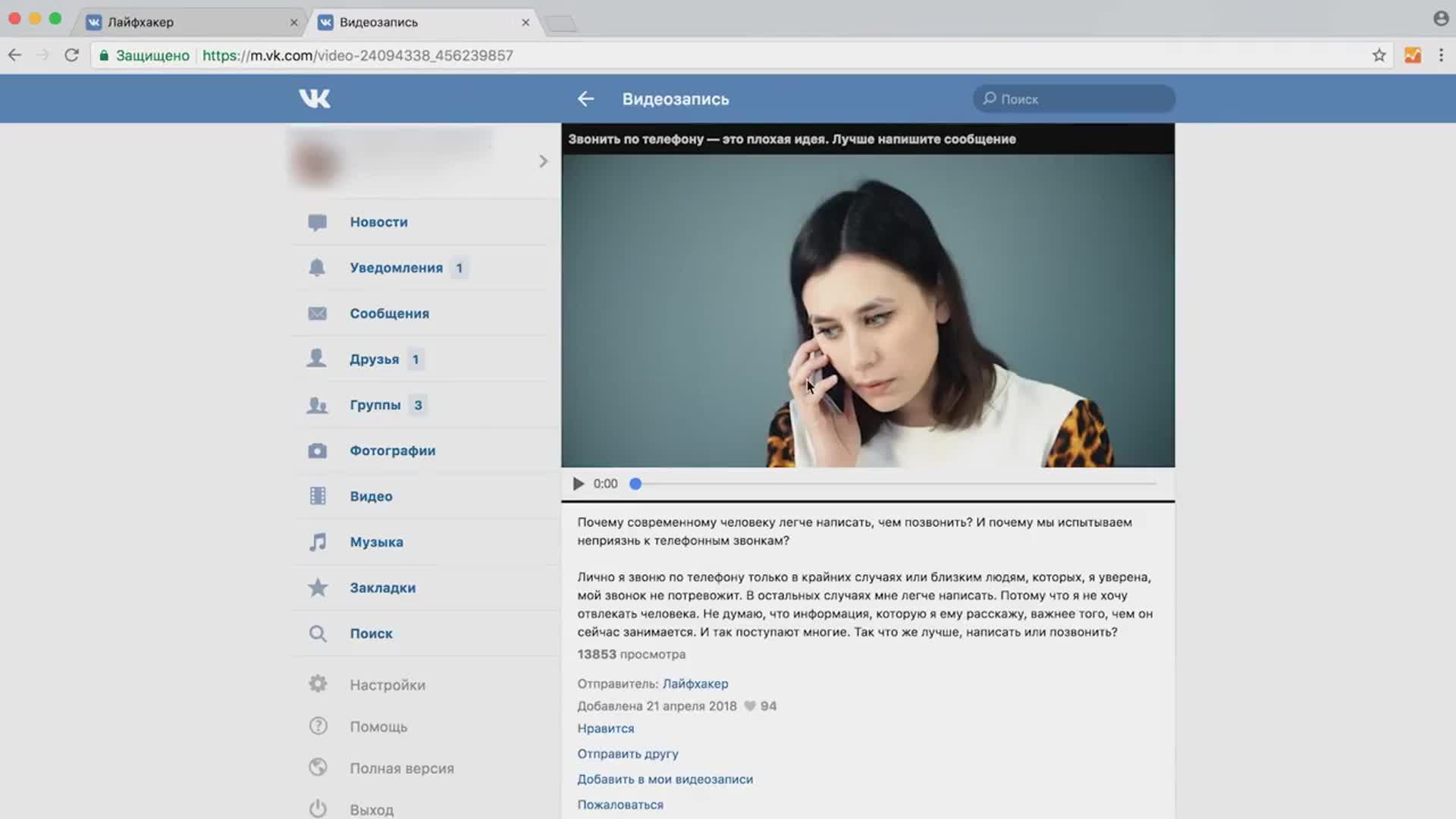Expand the profile row chevron

tap(543, 162)
